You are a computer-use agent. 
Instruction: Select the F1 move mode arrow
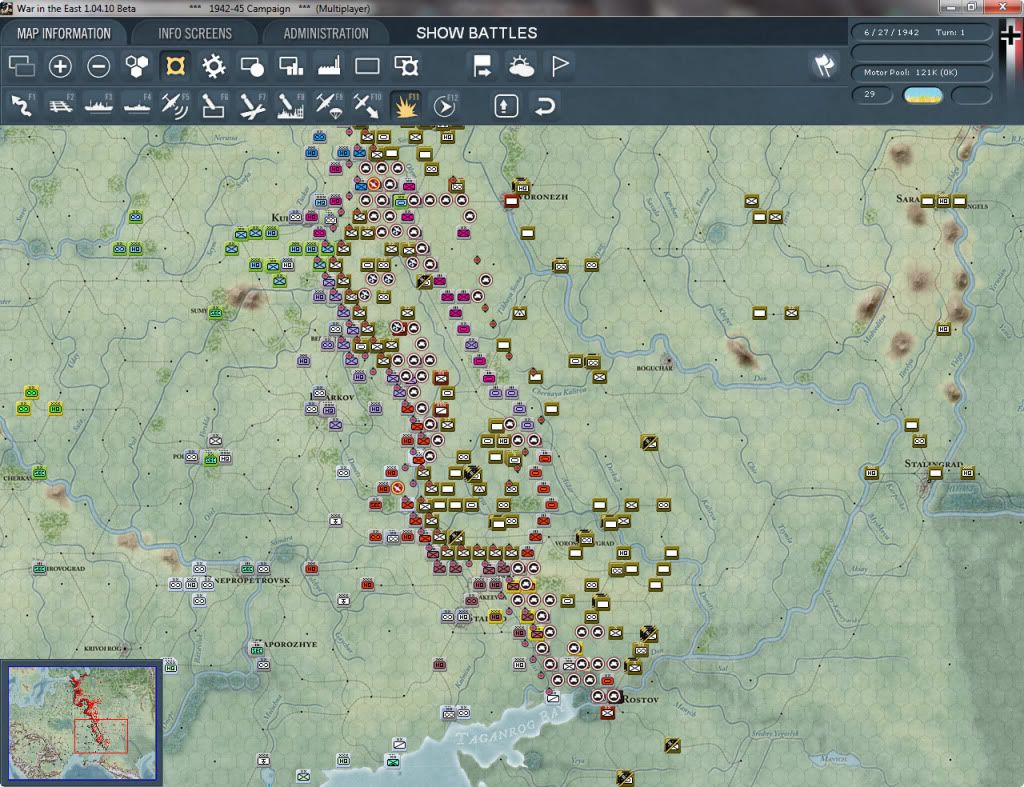(22, 106)
